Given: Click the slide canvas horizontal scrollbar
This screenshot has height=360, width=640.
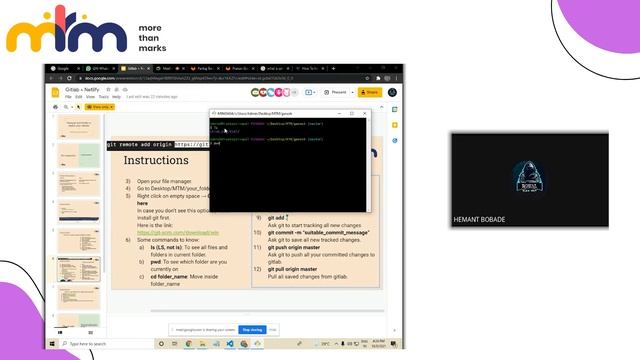Looking at the screenshot, I should coord(267,311).
